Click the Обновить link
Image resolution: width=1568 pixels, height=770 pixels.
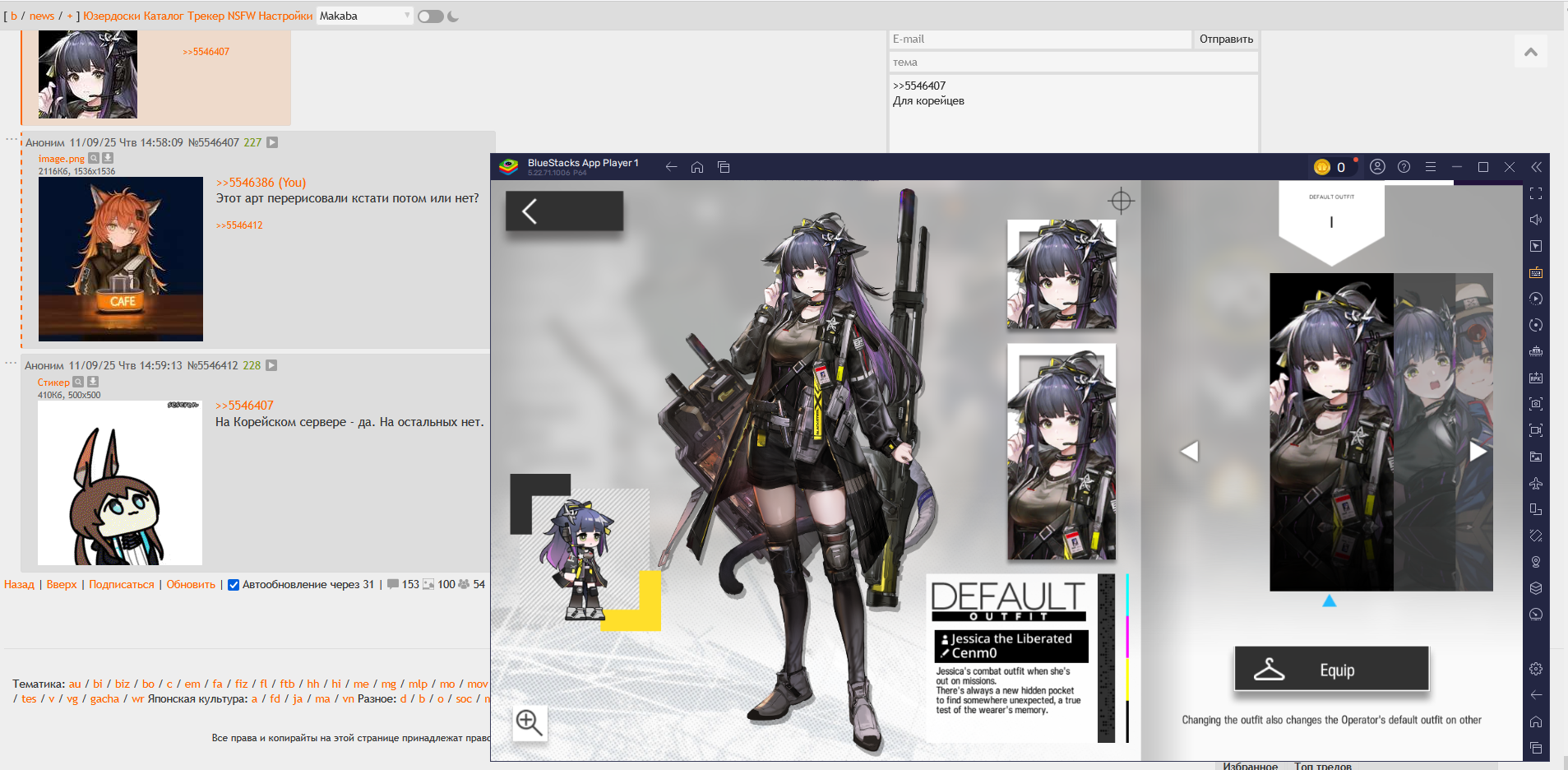click(191, 585)
